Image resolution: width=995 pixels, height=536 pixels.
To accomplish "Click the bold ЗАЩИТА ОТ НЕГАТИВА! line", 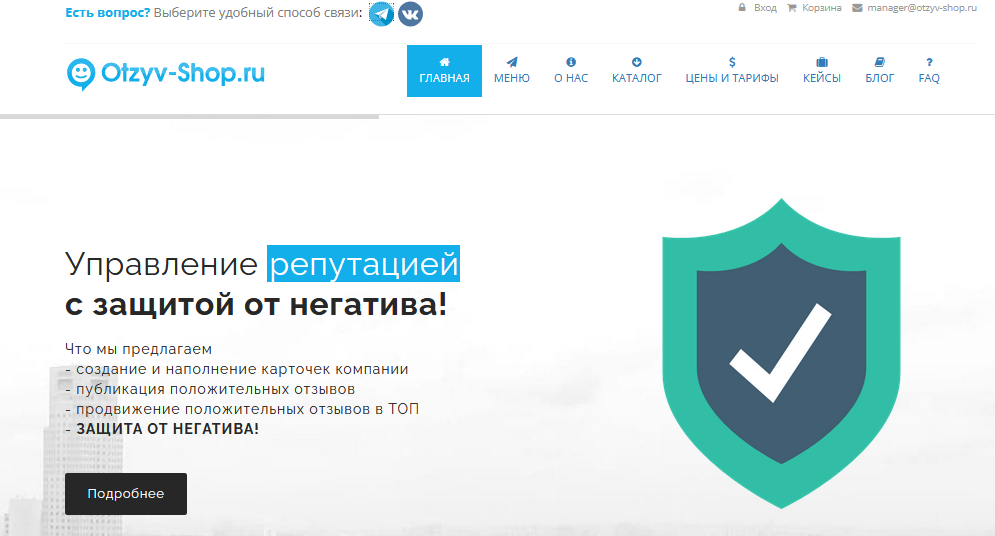I will 168,429.
